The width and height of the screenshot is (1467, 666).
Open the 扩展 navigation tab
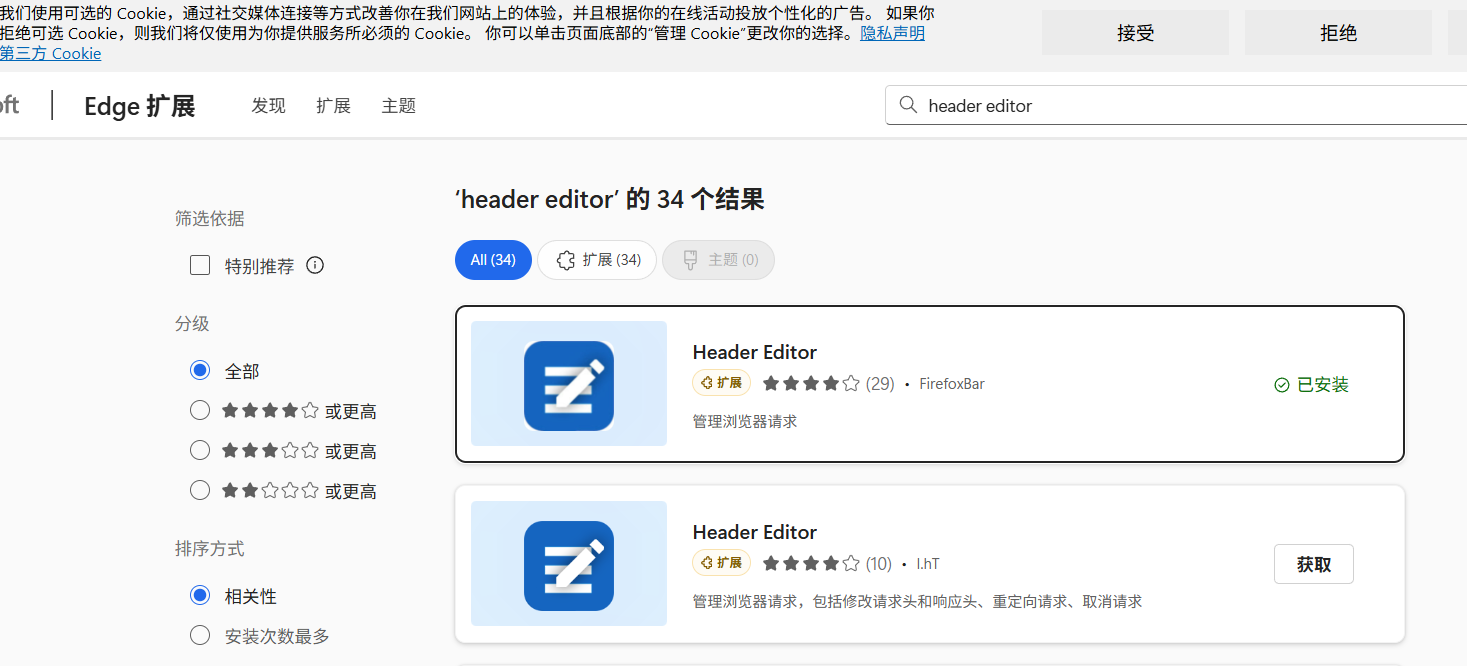tap(333, 105)
